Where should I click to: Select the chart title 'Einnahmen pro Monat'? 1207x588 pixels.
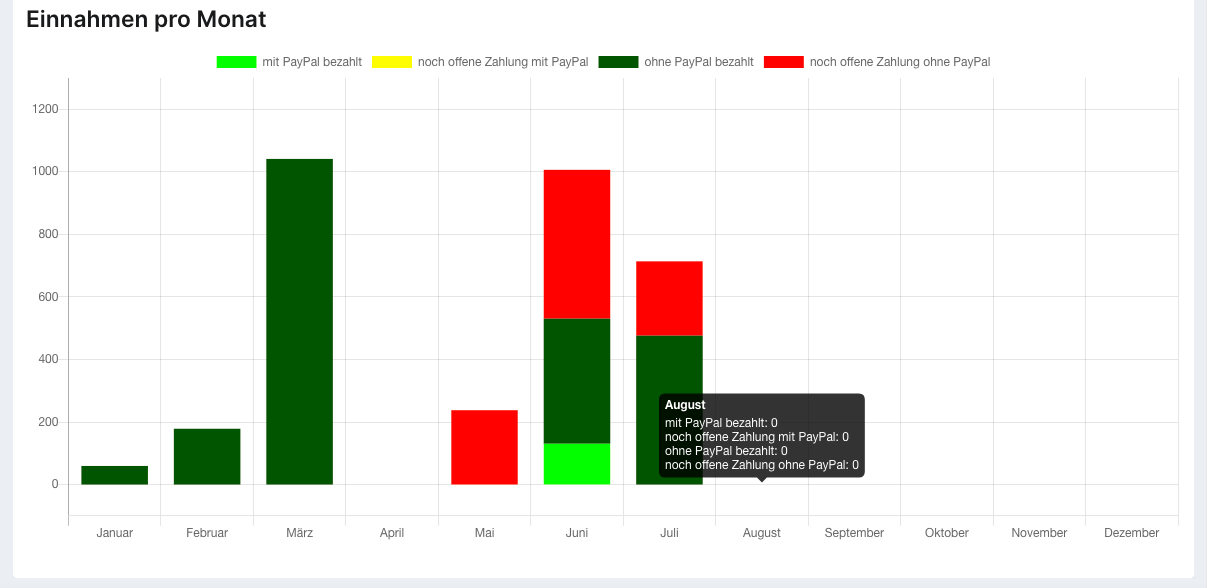coord(145,18)
